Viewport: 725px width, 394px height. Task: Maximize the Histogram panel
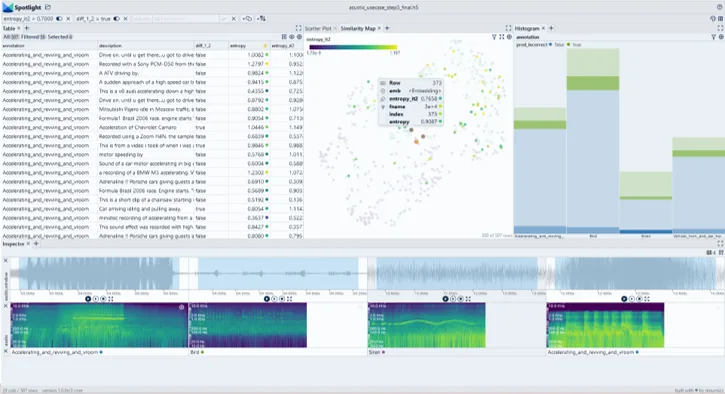coord(720,28)
